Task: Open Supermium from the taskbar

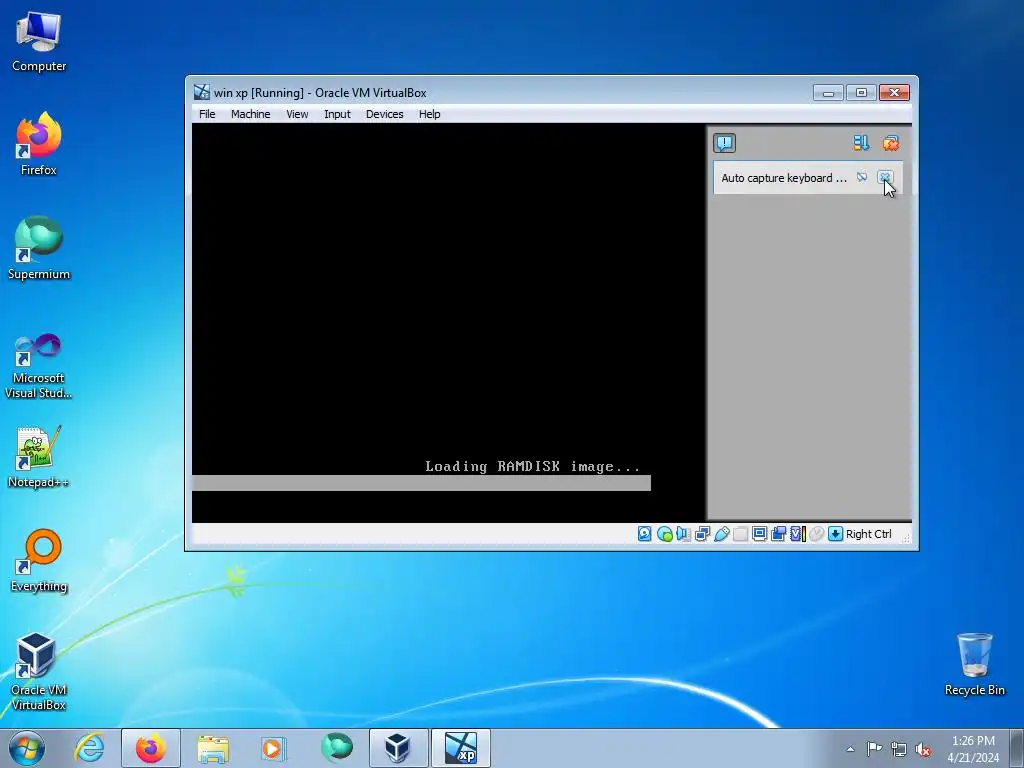Action: 337,748
